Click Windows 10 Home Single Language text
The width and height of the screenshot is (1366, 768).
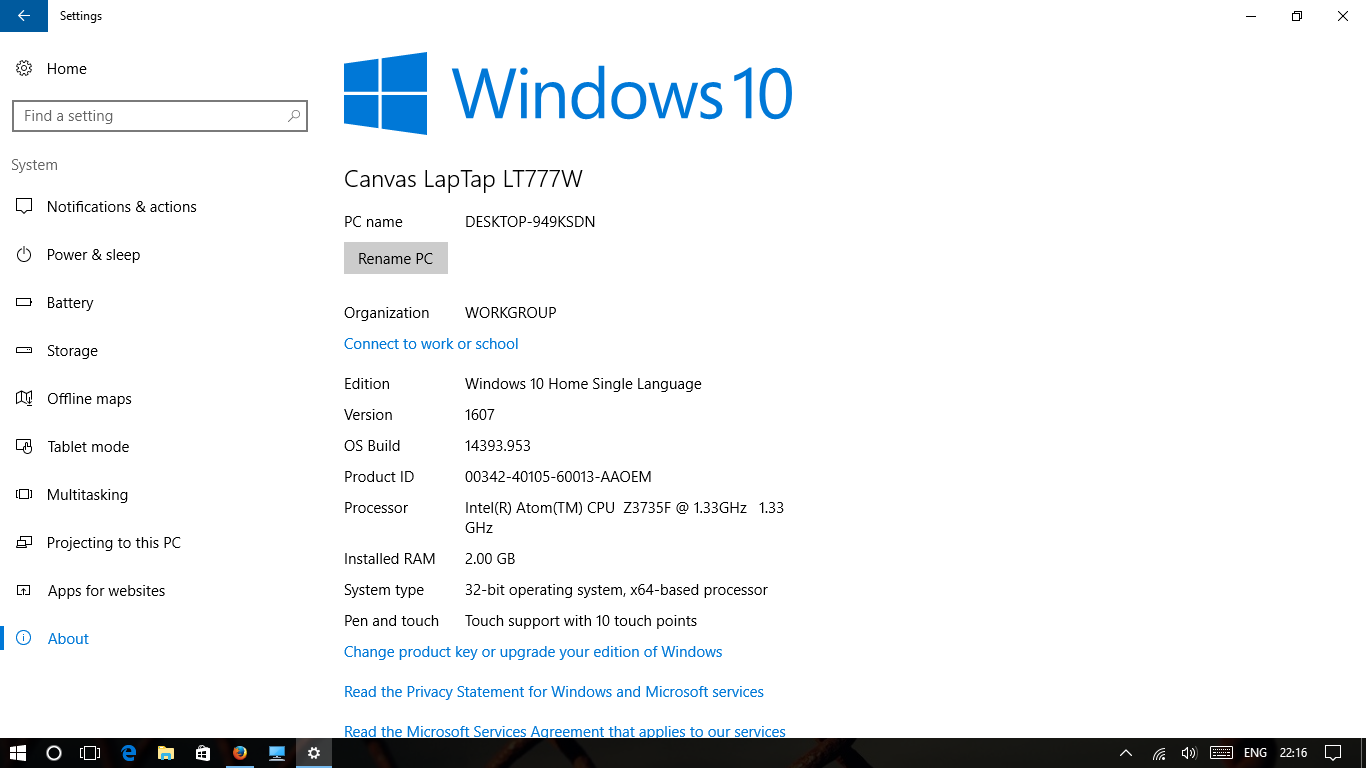pyautogui.click(x=583, y=384)
